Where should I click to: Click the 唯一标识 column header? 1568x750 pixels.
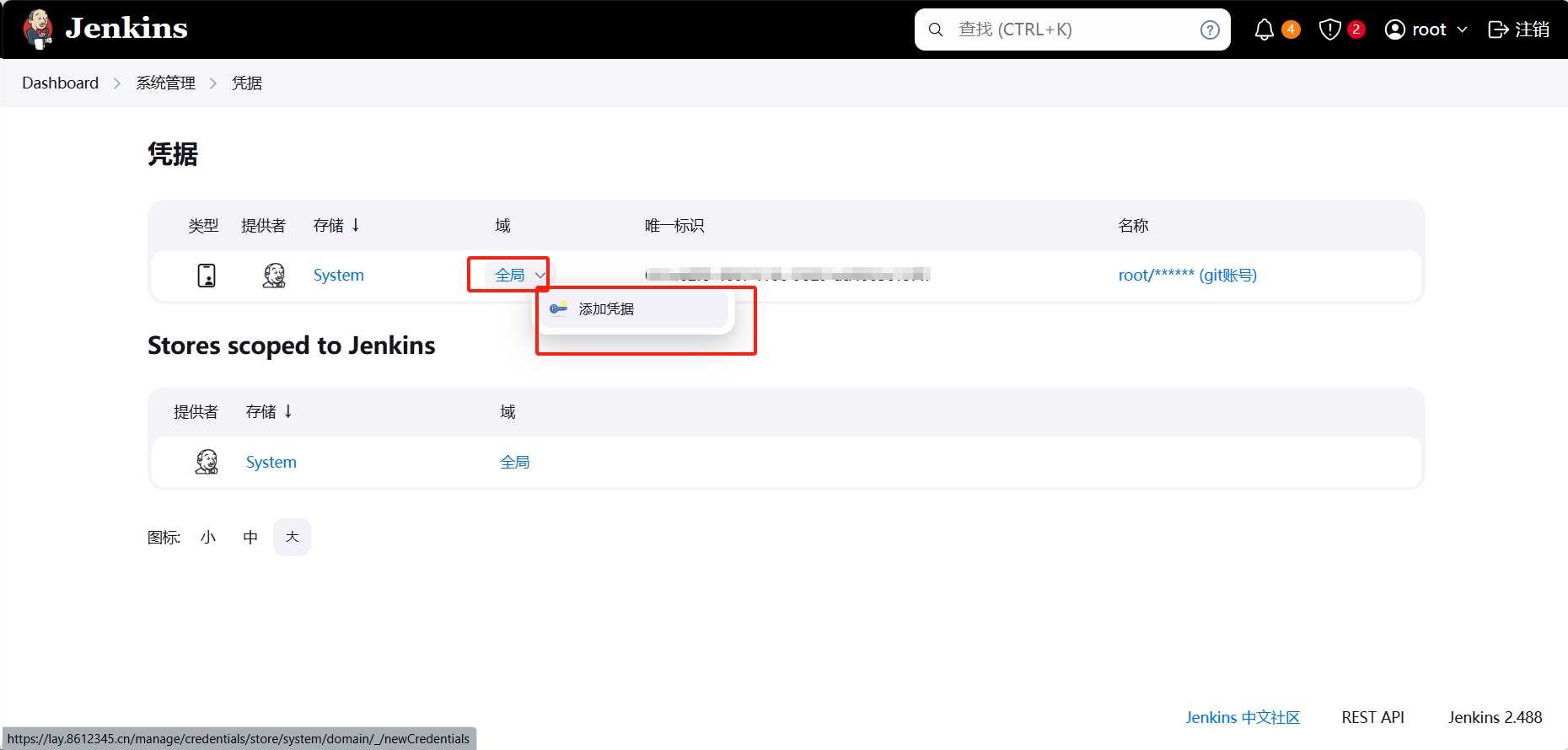(x=674, y=225)
